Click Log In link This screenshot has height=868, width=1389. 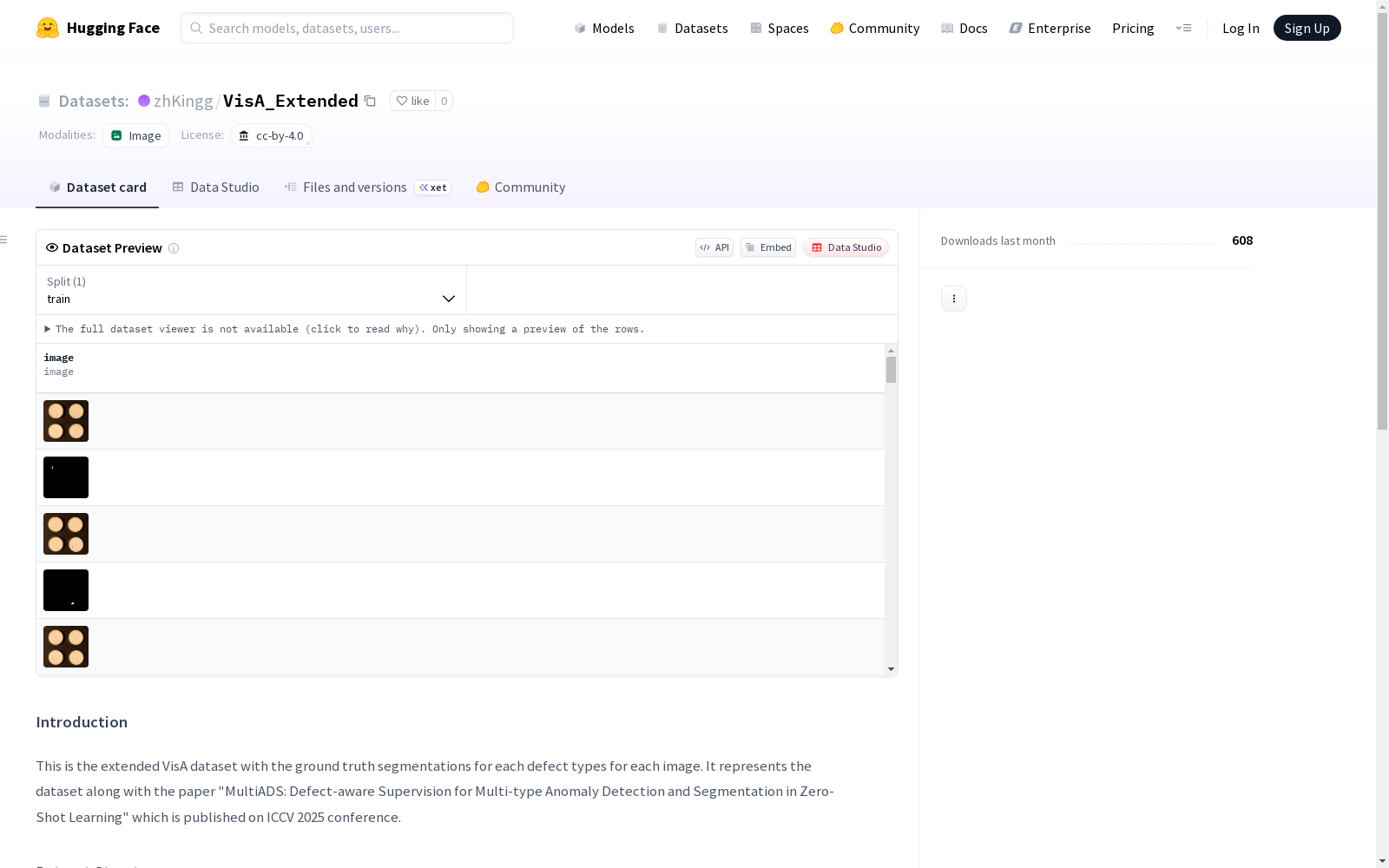point(1241,28)
